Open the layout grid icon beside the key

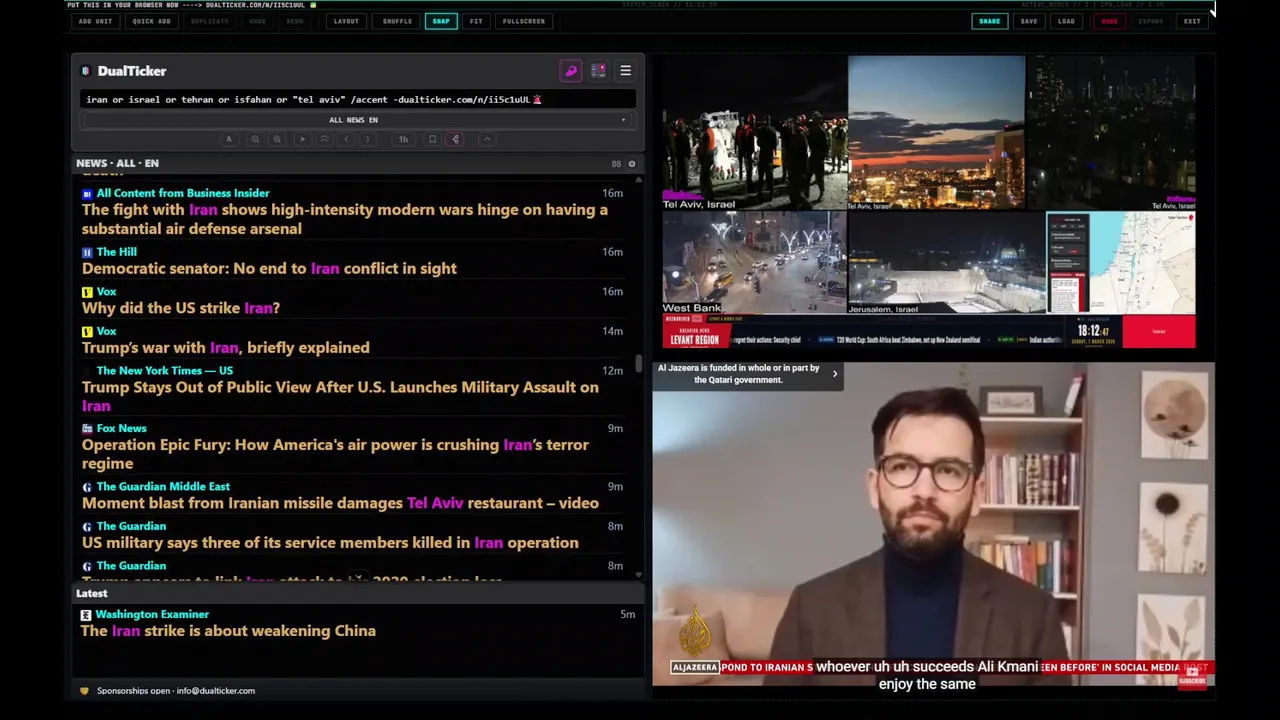click(x=598, y=71)
